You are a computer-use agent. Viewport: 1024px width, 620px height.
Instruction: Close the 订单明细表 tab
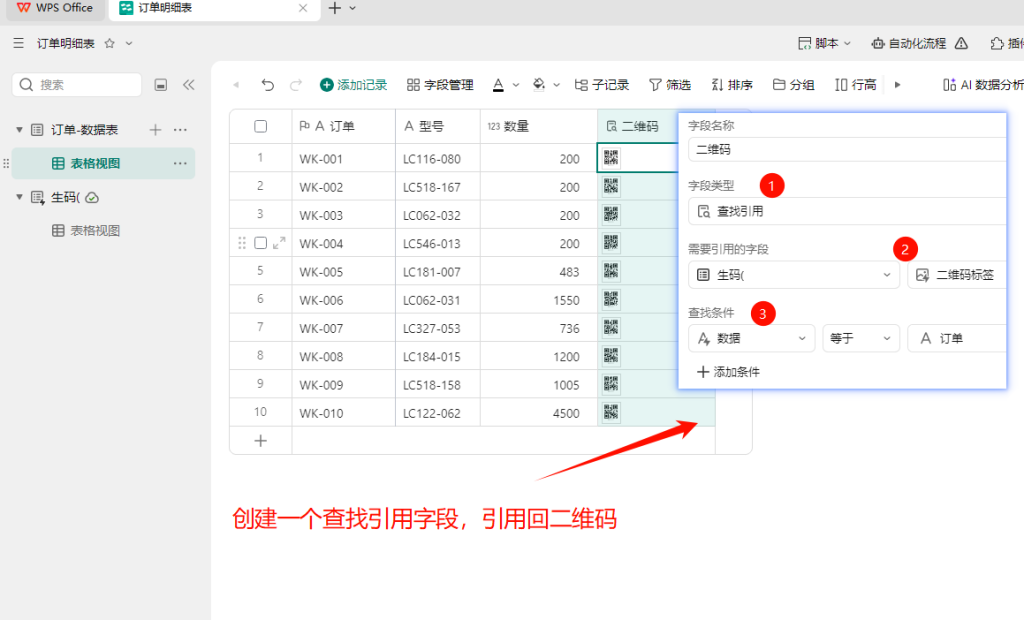point(303,8)
